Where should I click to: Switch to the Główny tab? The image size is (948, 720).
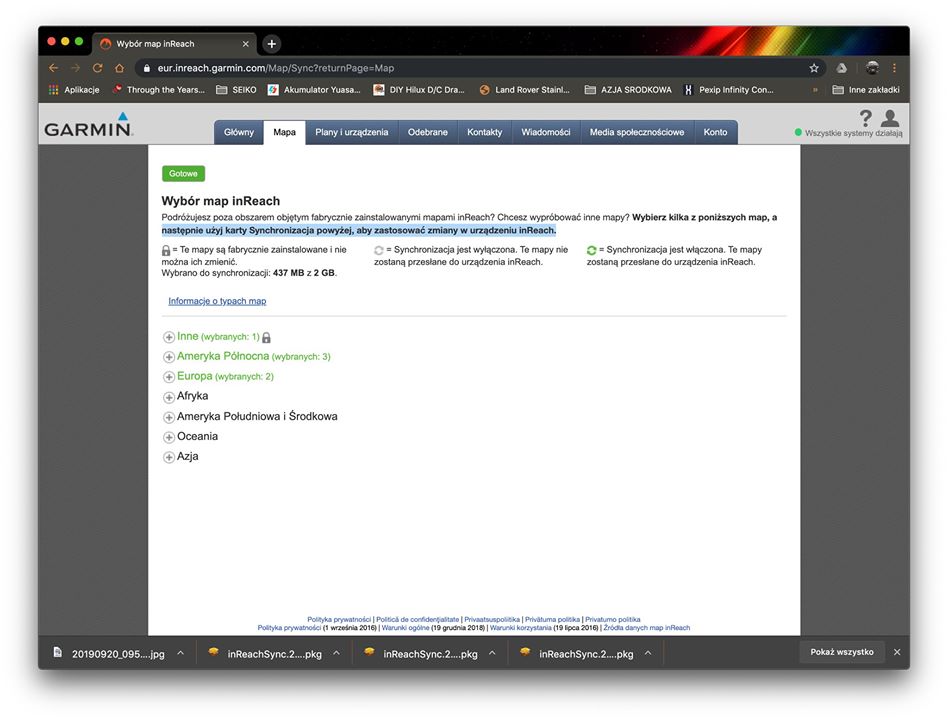coord(239,132)
